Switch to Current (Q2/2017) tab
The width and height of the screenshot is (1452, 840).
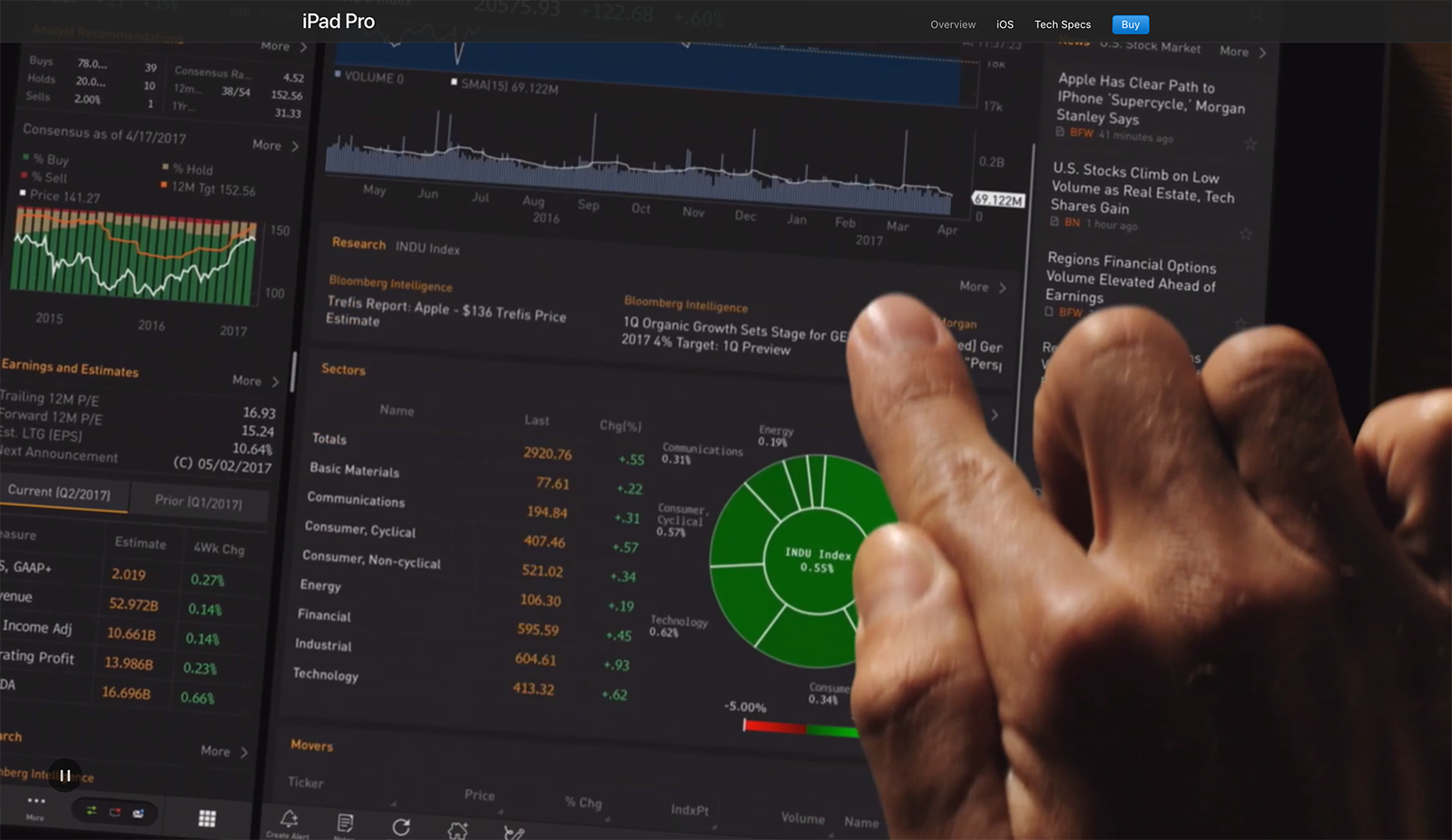point(60,493)
